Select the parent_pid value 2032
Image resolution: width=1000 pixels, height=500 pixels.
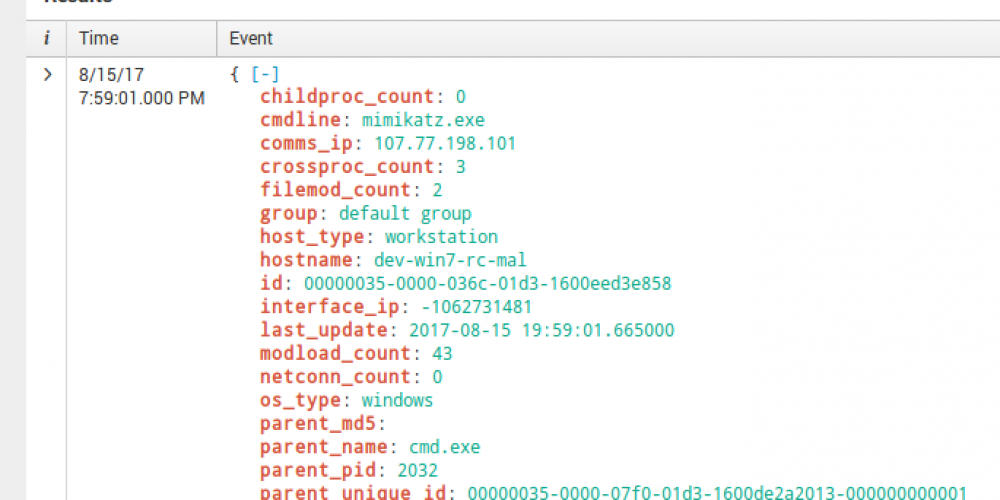pyautogui.click(x=418, y=470)
